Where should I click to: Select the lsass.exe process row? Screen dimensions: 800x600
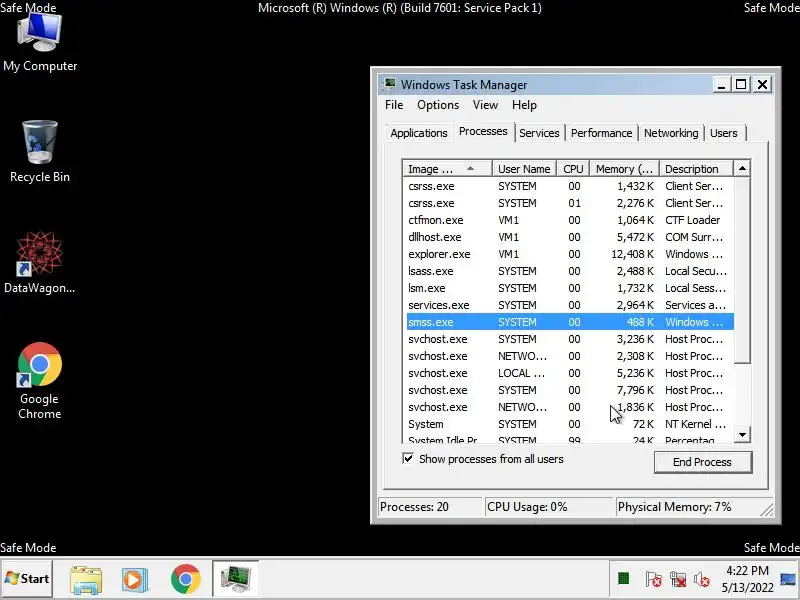click(570, 271)
